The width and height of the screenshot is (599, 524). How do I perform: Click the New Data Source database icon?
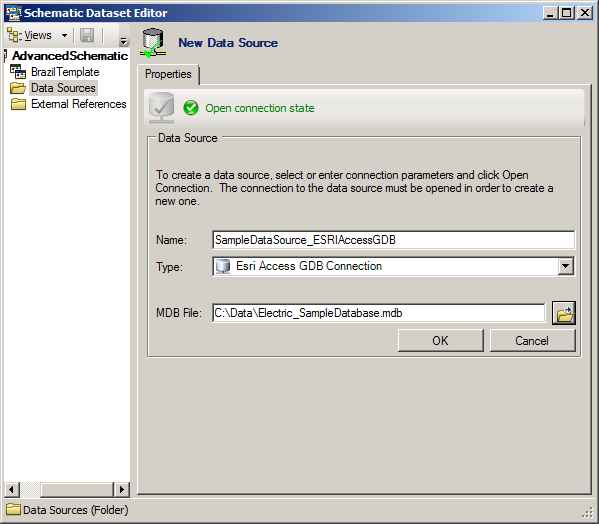coord(153,43)
